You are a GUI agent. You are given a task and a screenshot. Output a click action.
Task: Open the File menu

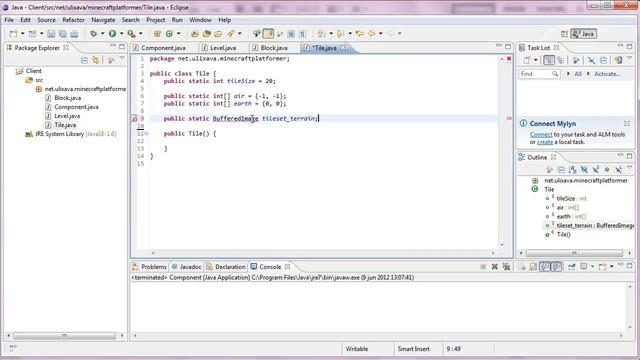click(x=9, y=20)
